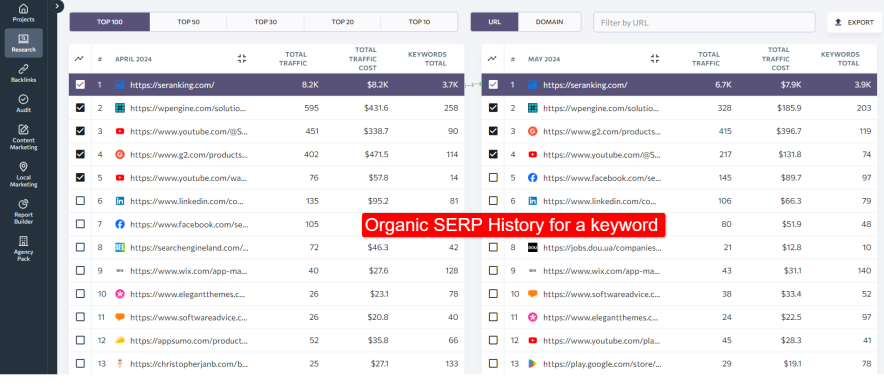
Task: Select the TOP 100 tab
Action: 110,22
